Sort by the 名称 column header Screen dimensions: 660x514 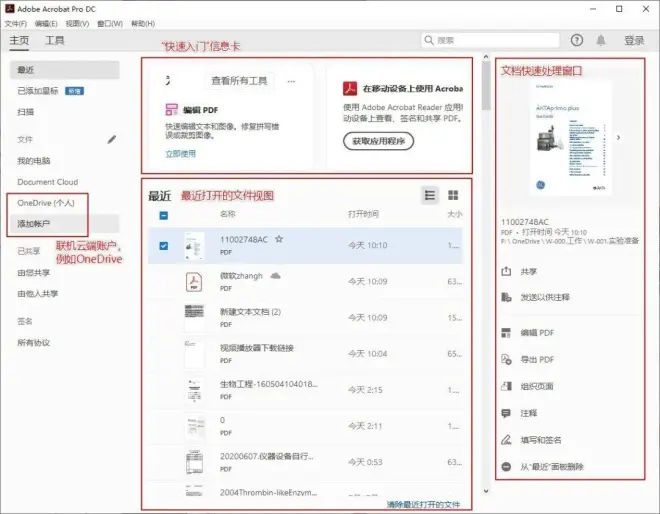tap(228, 214)
